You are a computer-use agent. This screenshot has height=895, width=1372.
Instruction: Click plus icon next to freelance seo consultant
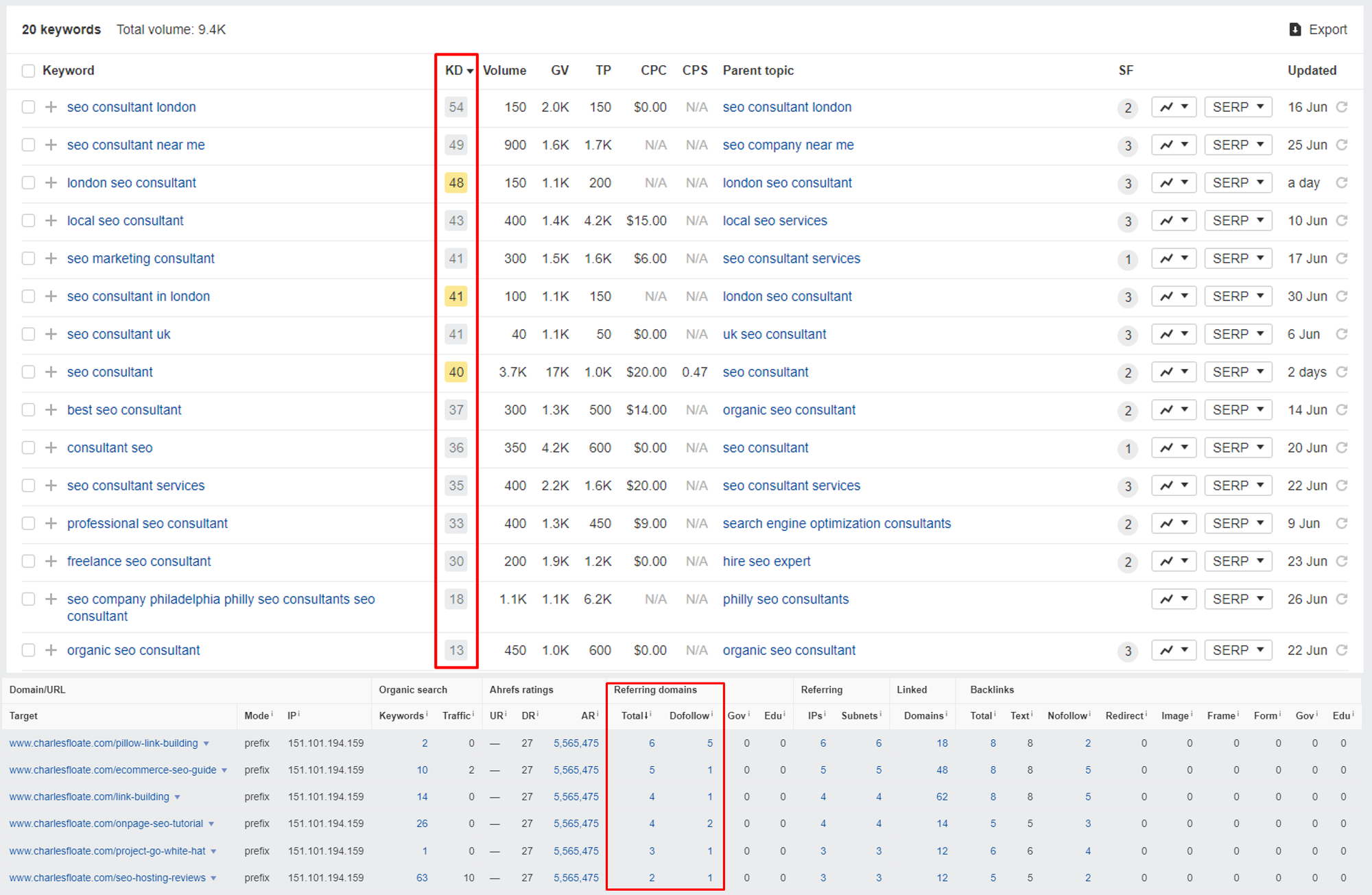click(51, 561)
